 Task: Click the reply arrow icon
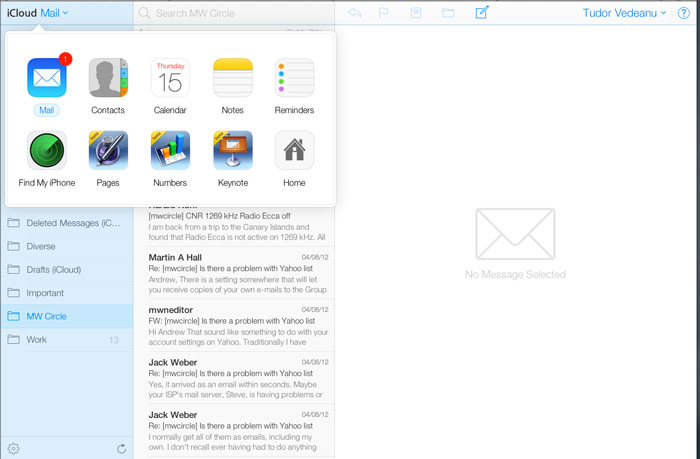coord(354,13)
